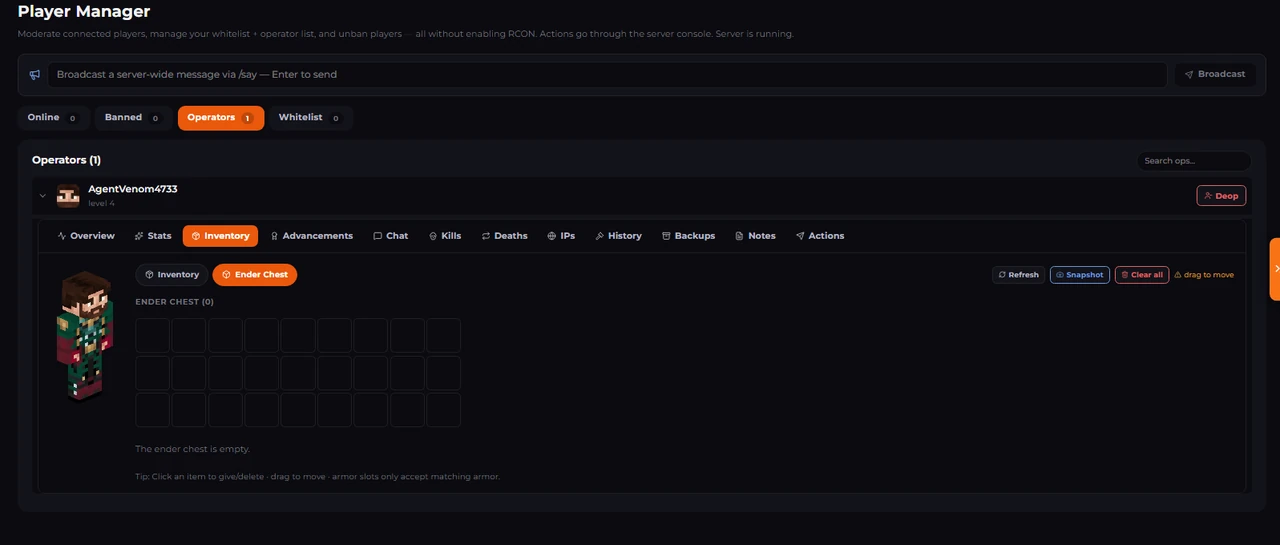Click the AgentVenom4733 player name
Screen dimensions: 1280x545
133,189
